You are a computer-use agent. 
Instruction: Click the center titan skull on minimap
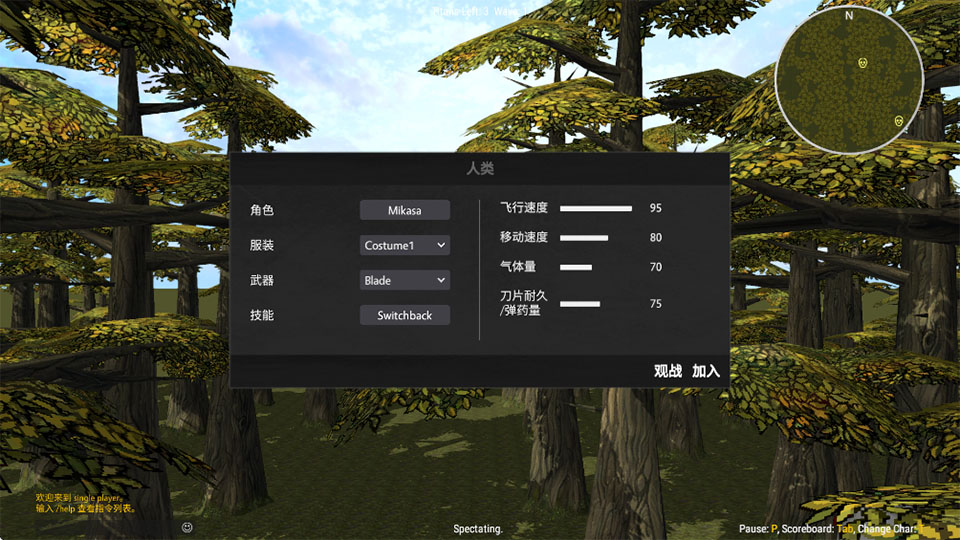click(863, 62)
